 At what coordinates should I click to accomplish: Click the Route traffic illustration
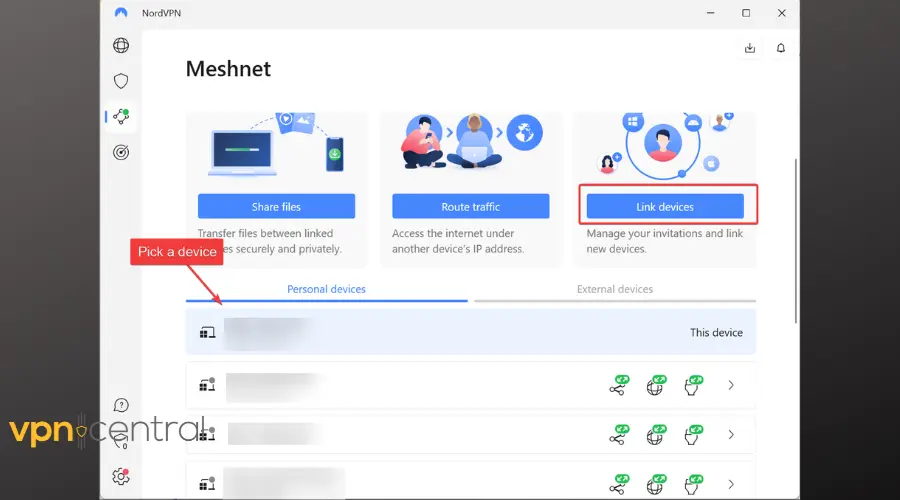[471, 141]
